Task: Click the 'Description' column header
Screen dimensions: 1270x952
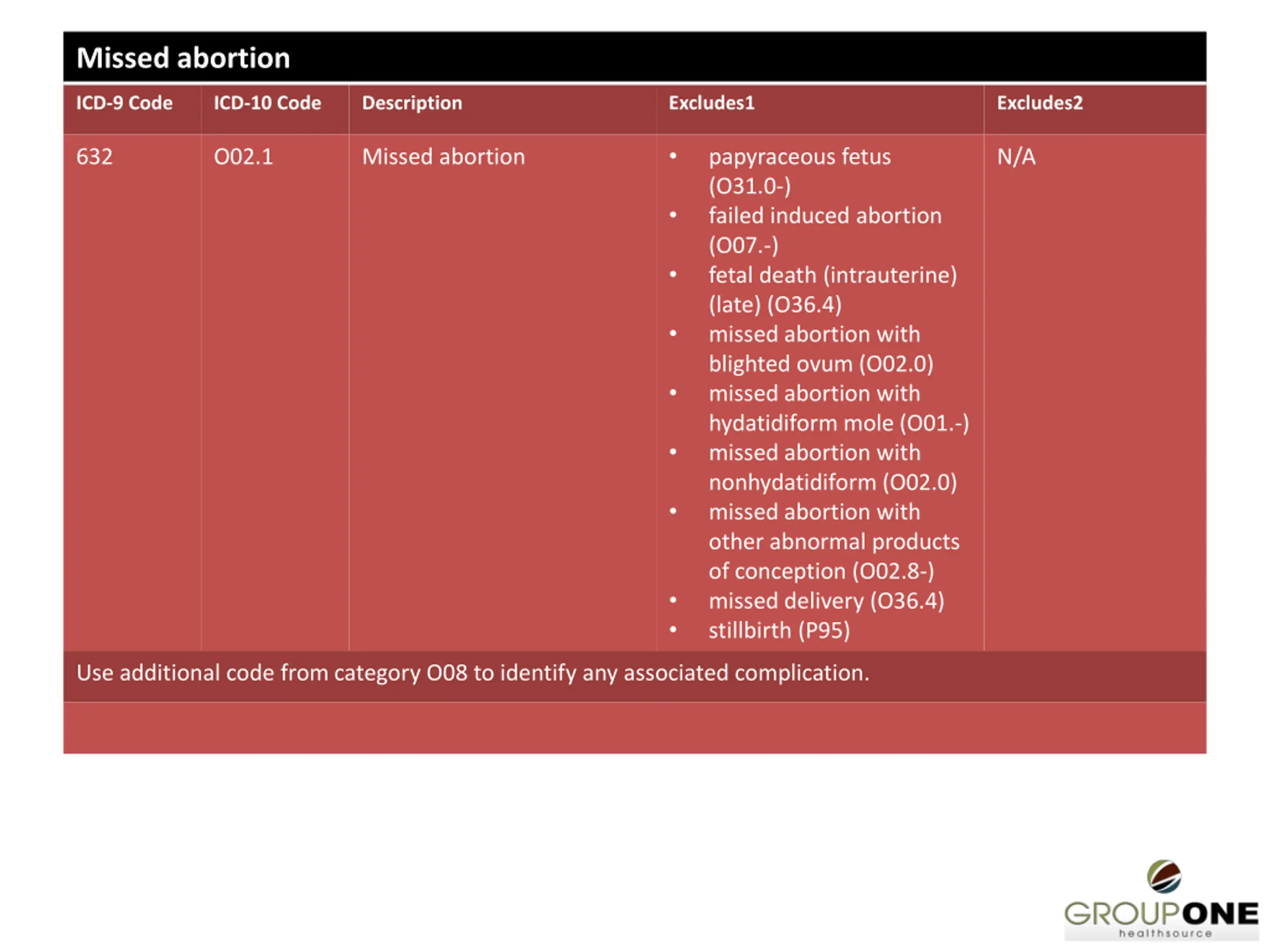Action: click(x=412, y=103)
